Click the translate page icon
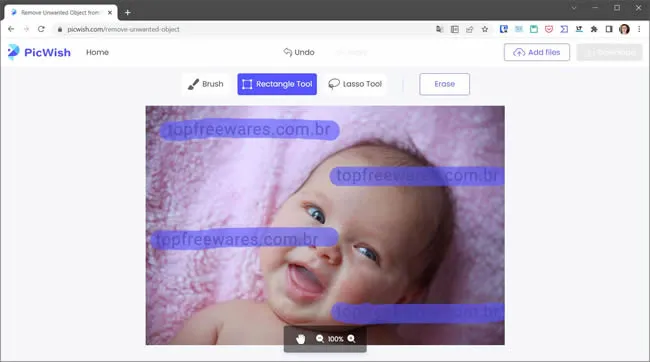Image resolution: width=650 pixels, height=362 pixels. (x=439, y=29)
